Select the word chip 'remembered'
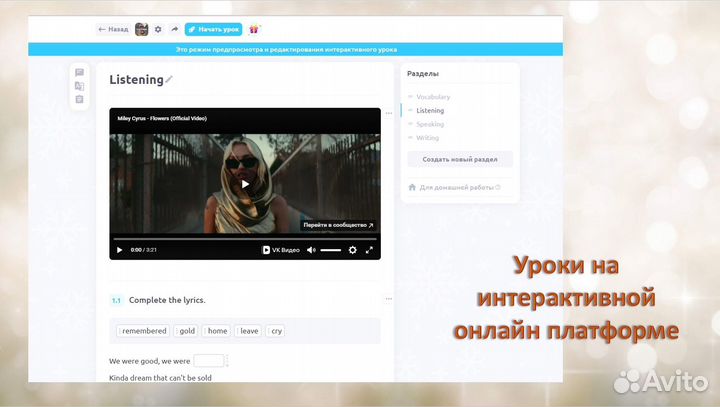Image resolution: width=720 pixels, height=407 pixels. click(x=143, y=331)
